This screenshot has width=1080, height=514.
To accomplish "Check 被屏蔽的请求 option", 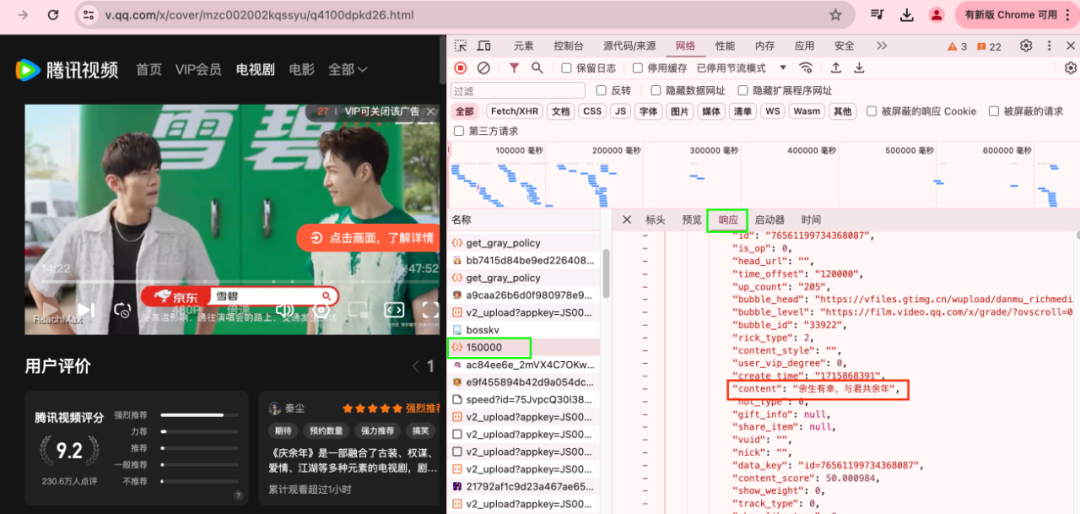I will click(994, 111).
